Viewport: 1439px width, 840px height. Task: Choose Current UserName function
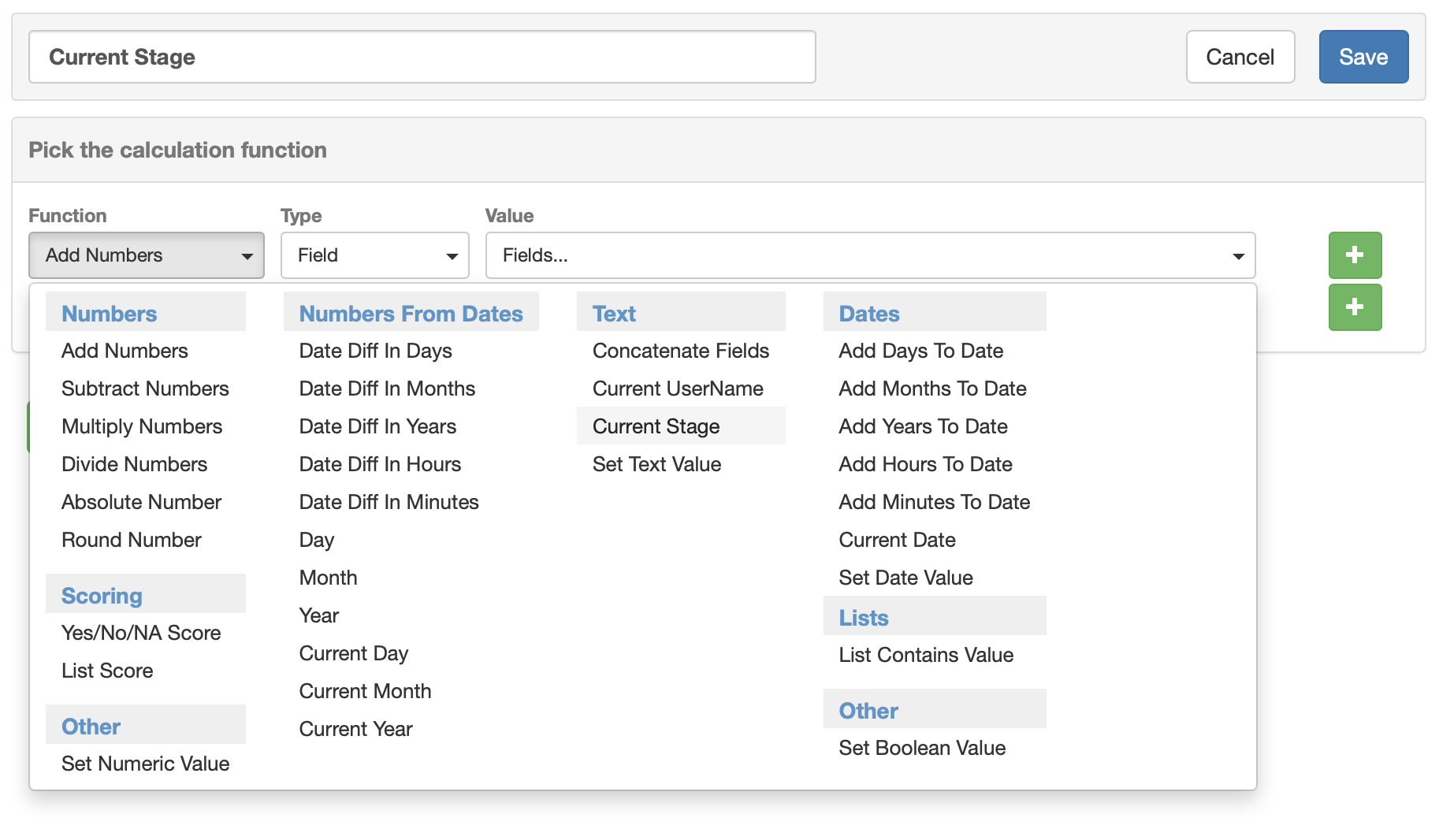[678, 388]
